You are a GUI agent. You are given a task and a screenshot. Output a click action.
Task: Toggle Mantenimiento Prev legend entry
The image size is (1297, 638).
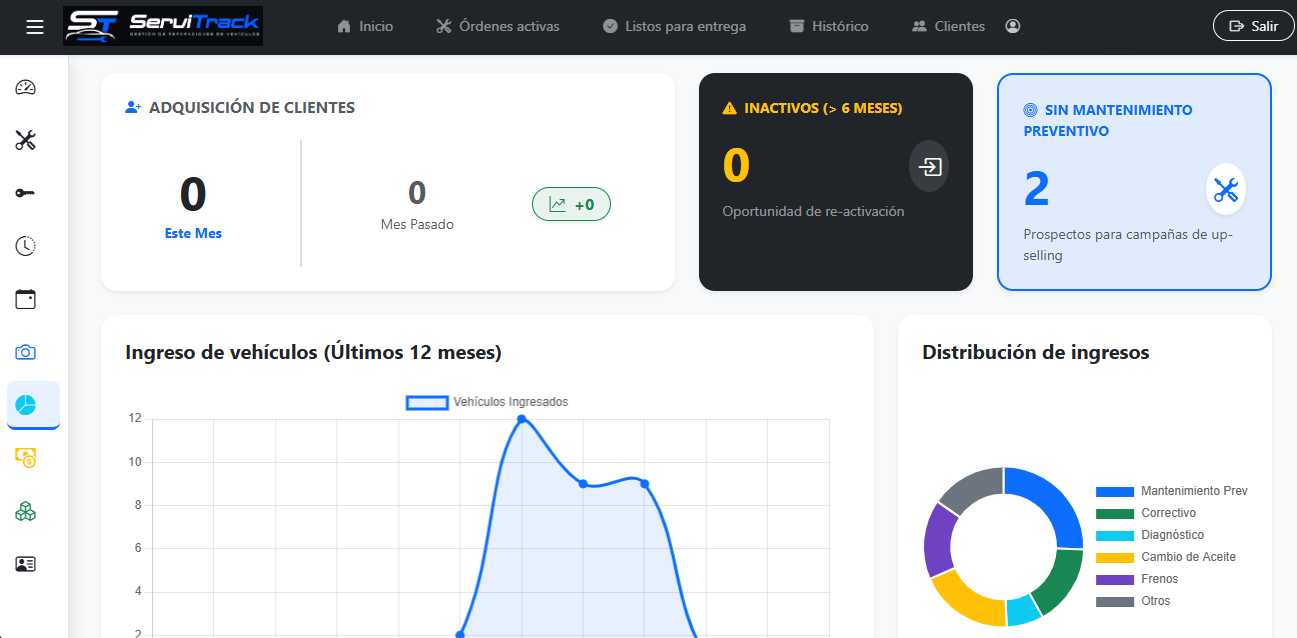[x=1172, y=491]
